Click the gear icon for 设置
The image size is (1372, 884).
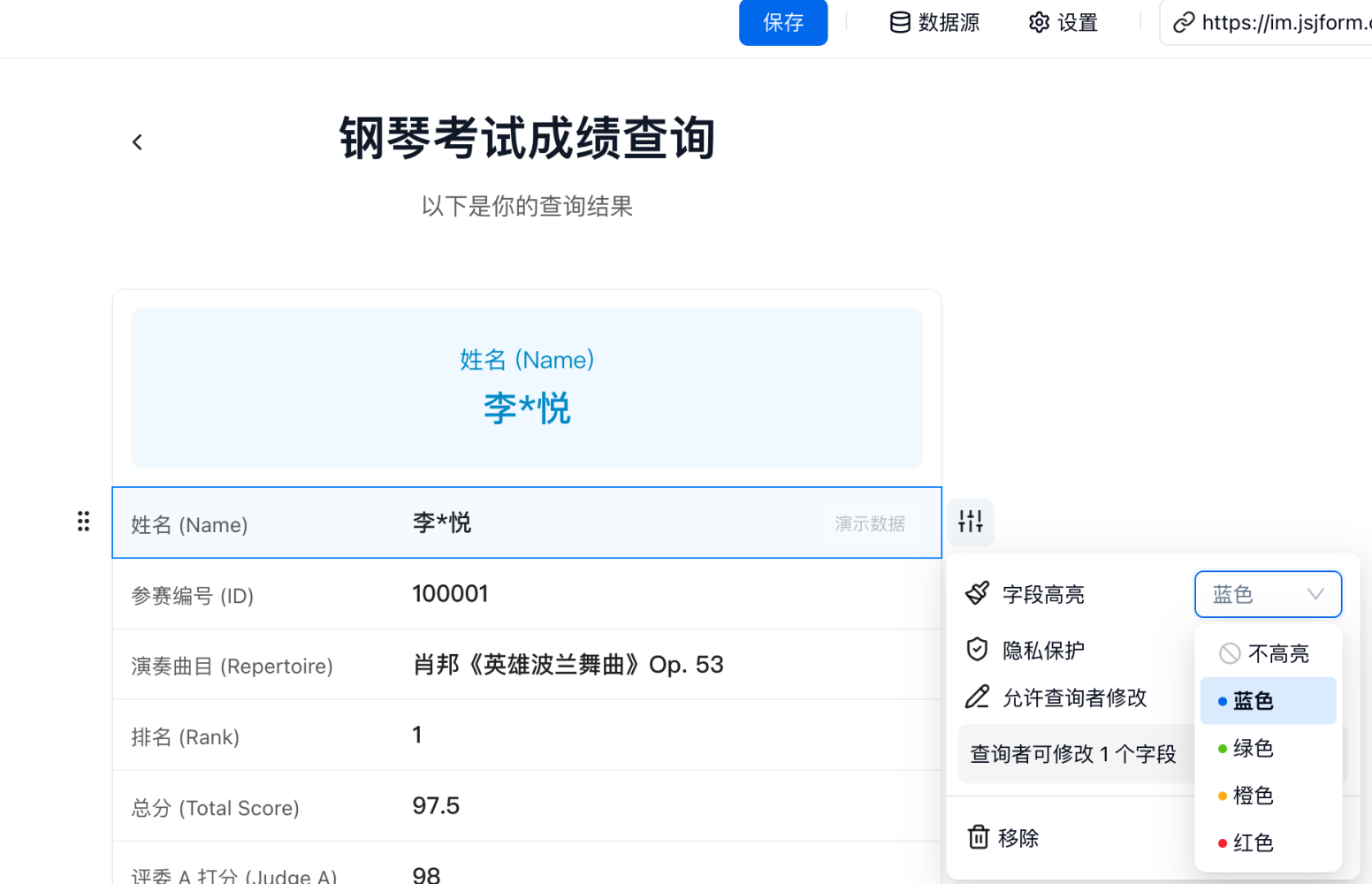(1039, 22)
